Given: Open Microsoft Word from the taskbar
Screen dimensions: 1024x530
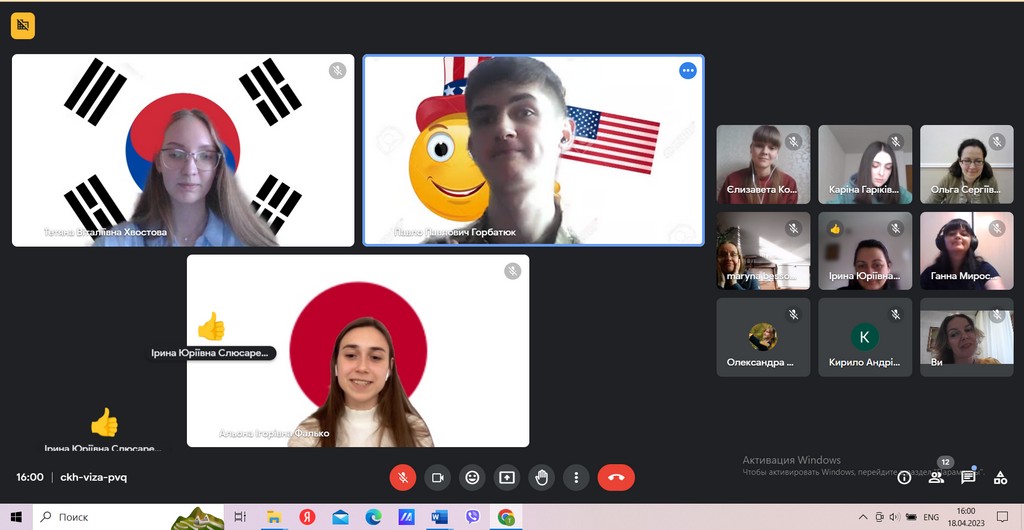Looking at the screenshot, I should 439,517.
